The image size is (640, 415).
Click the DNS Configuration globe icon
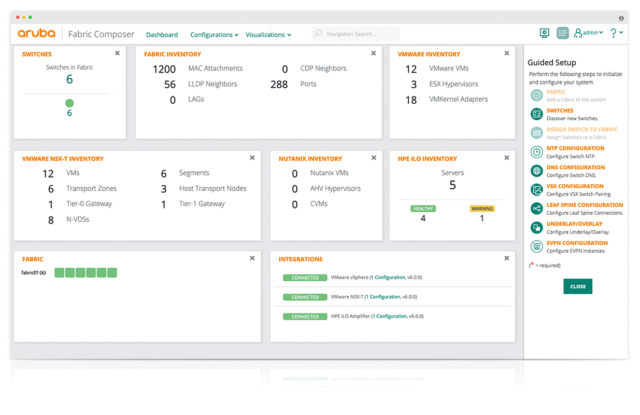[537, 171]
